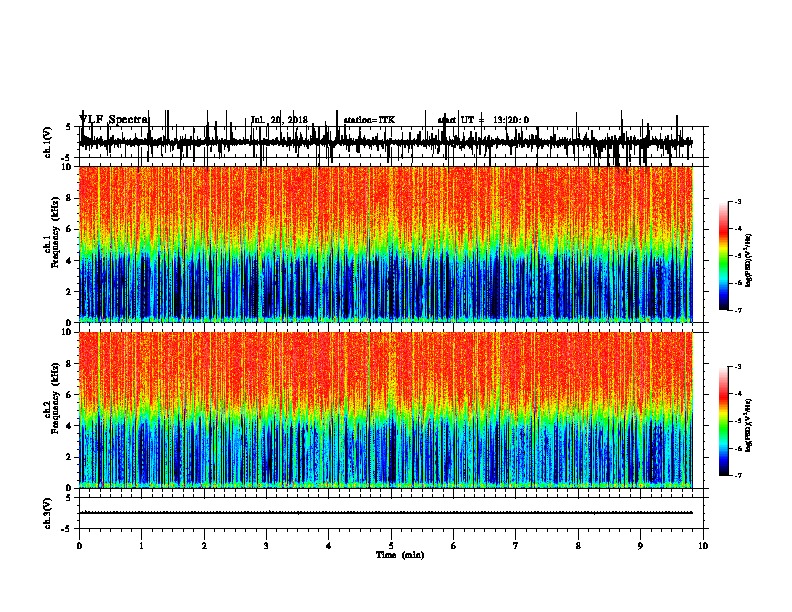Screen dimensions: 792x612
Task: Click inside the ch.1 spectrogram panel
Action: pos(385,244)
